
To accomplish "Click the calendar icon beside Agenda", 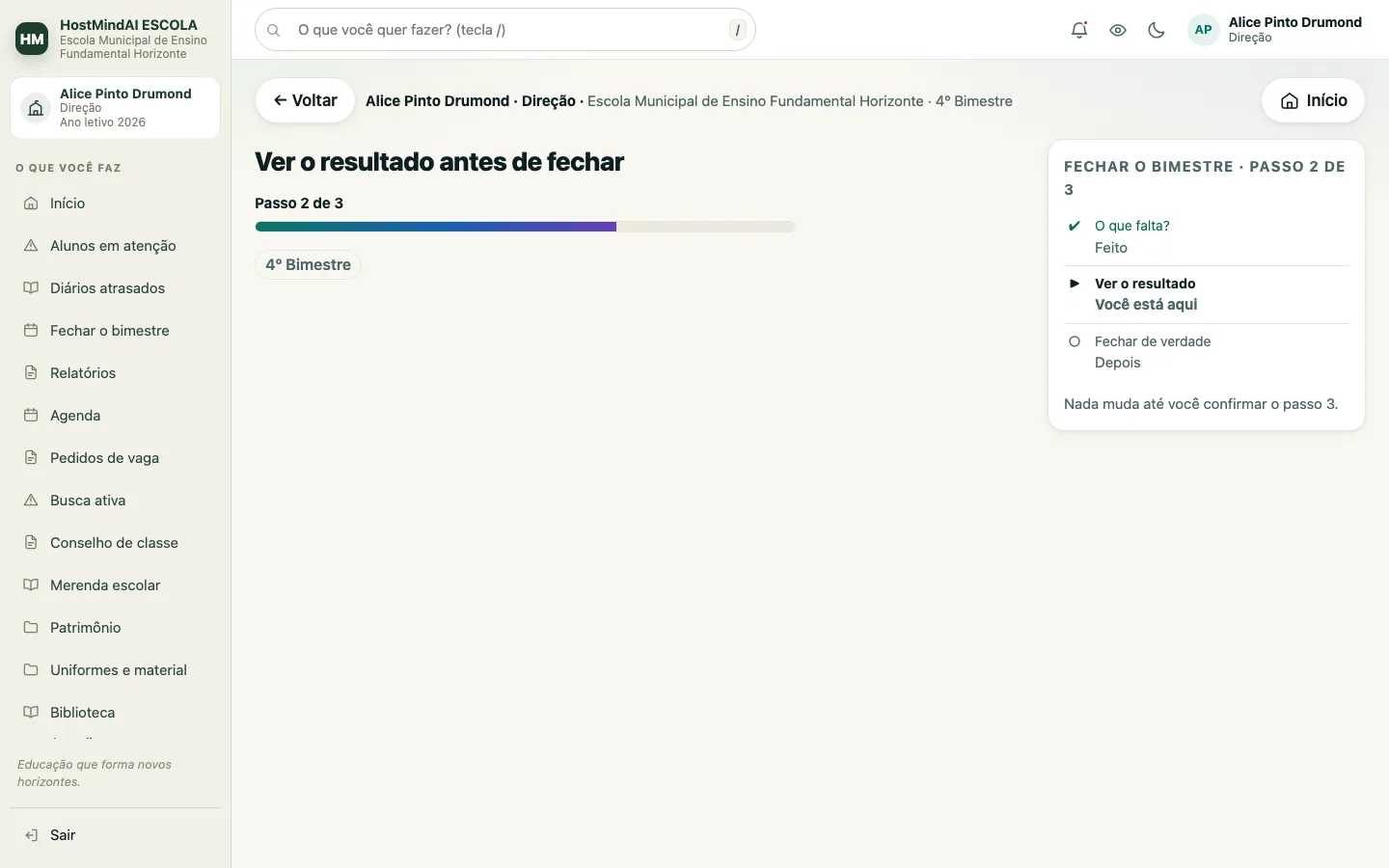I will pyautogui.click(x=31, y=416).
